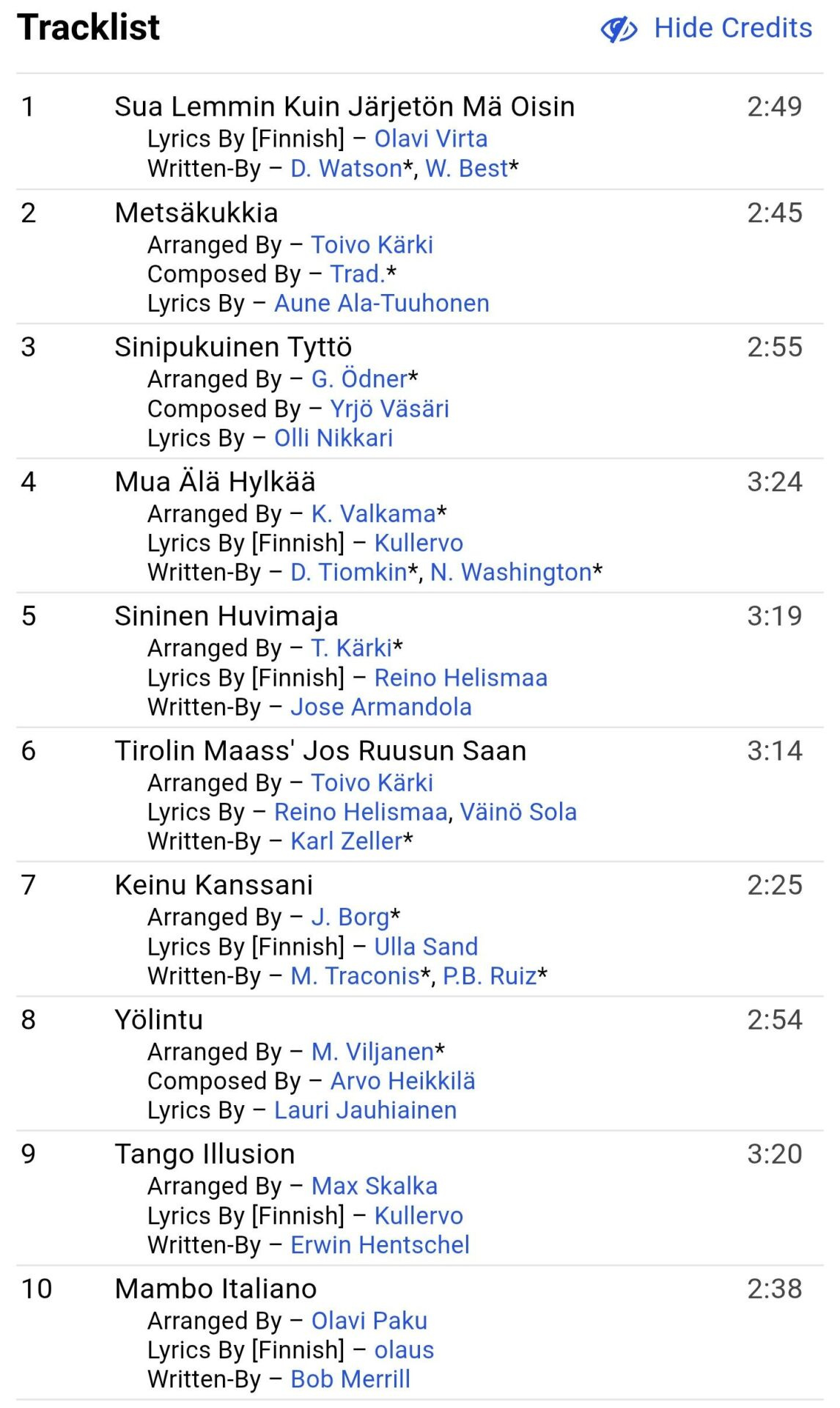Visit Karl Zeller writer page
Screen dimensions: 840x1408
346,842
